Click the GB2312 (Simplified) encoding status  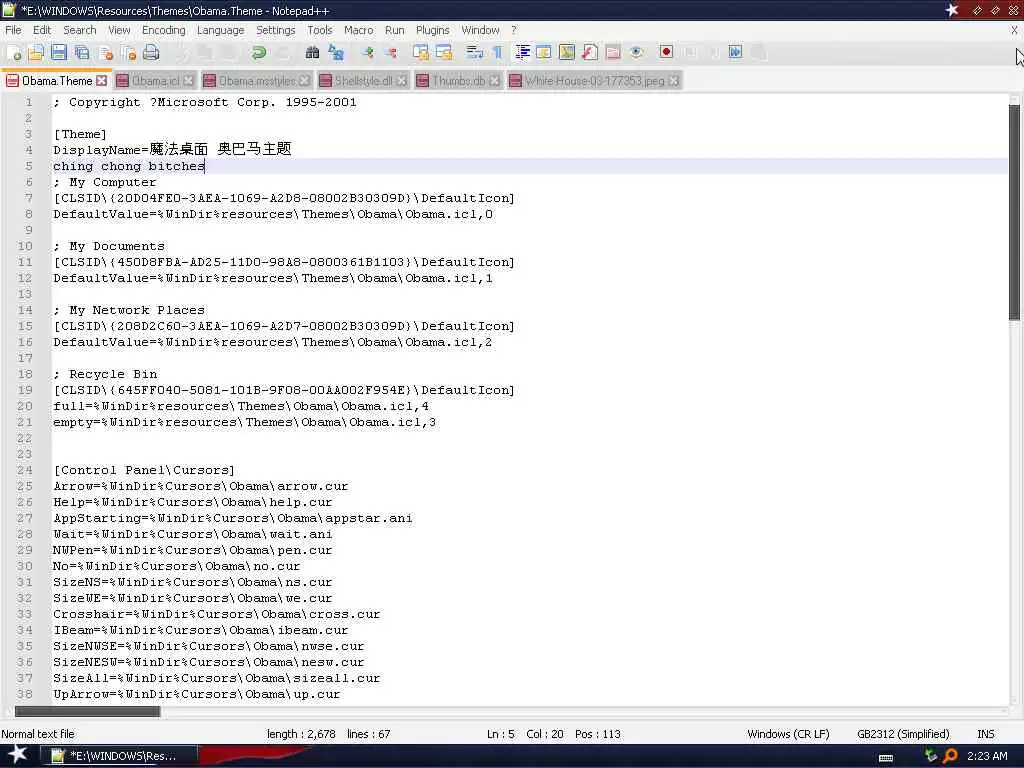pyautogui.click(x=903, y=734)
